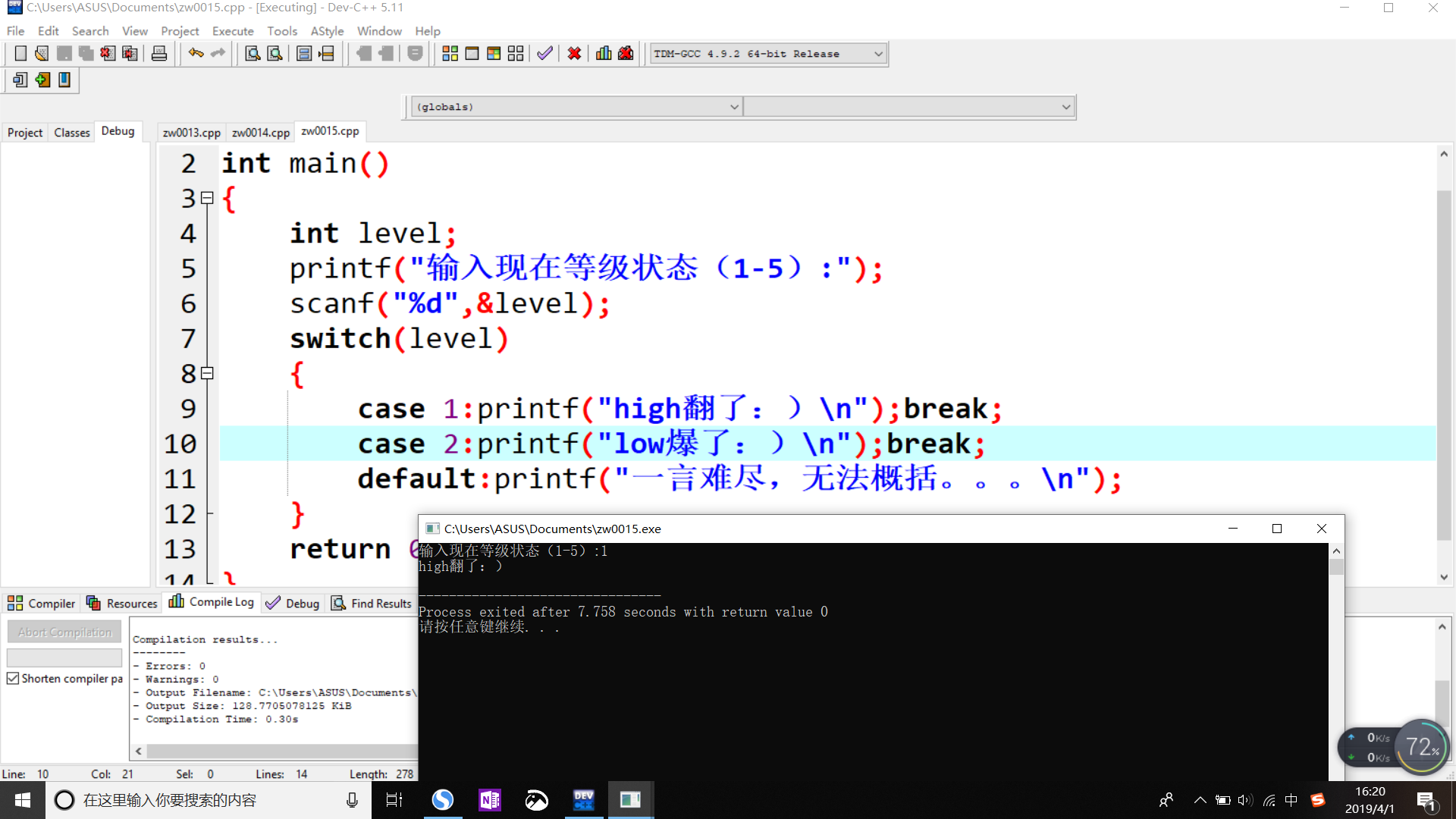Click the red X stop execution icon
Image resolution: width=1456 pixels, height=819 pixels.
[574, 54]
